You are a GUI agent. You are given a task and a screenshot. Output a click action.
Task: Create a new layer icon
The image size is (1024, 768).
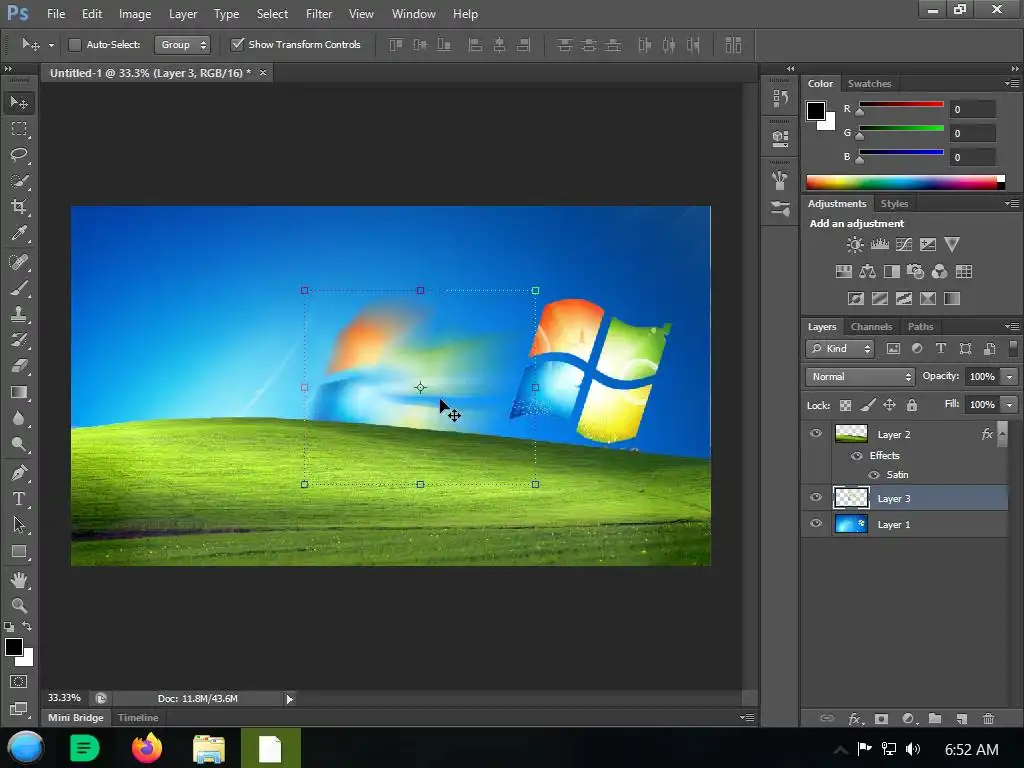[961, 718]
